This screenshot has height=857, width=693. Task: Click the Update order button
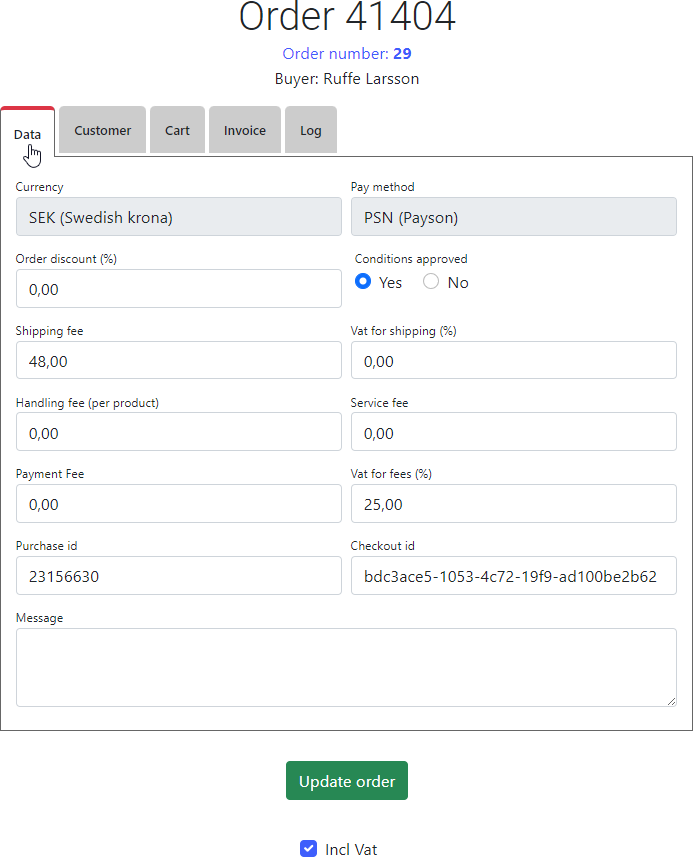tap(346, 781)
